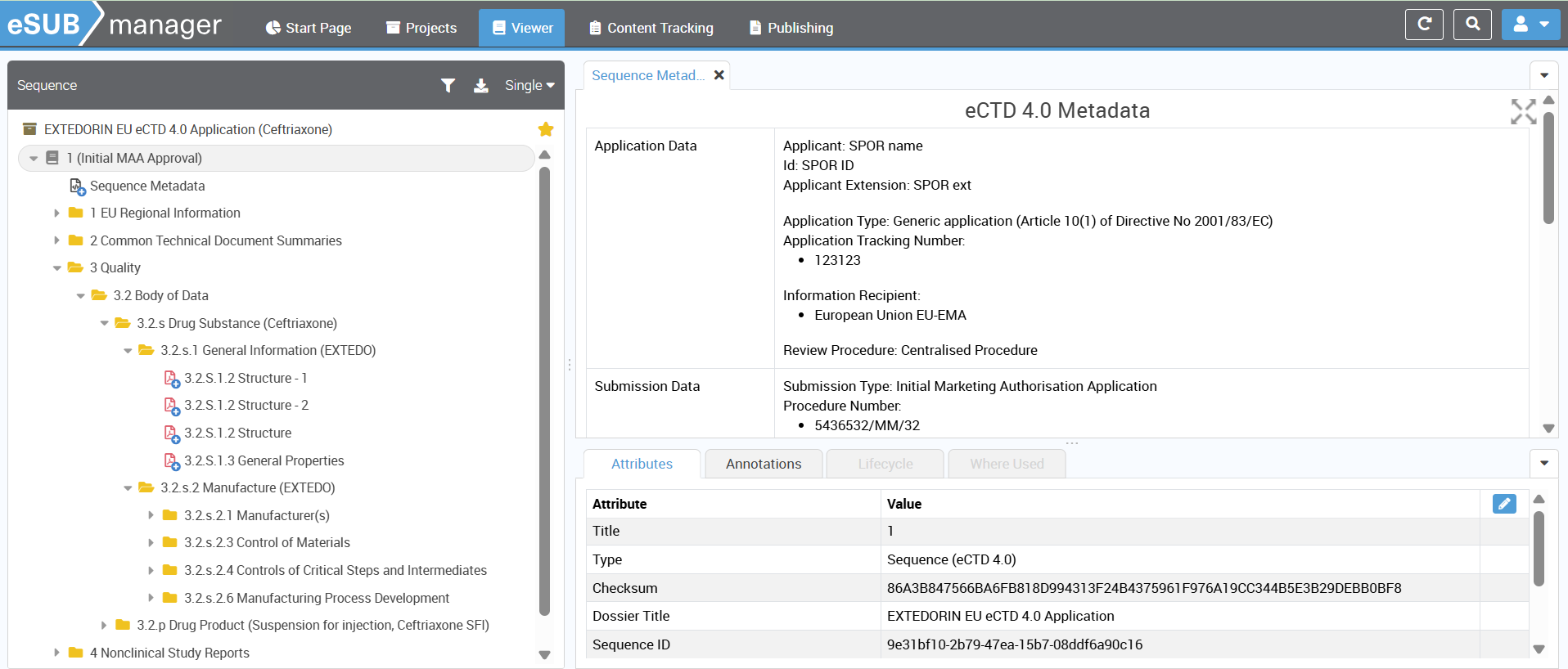
Task: Click the book icon of sequence 1
Action: point(52,158)
